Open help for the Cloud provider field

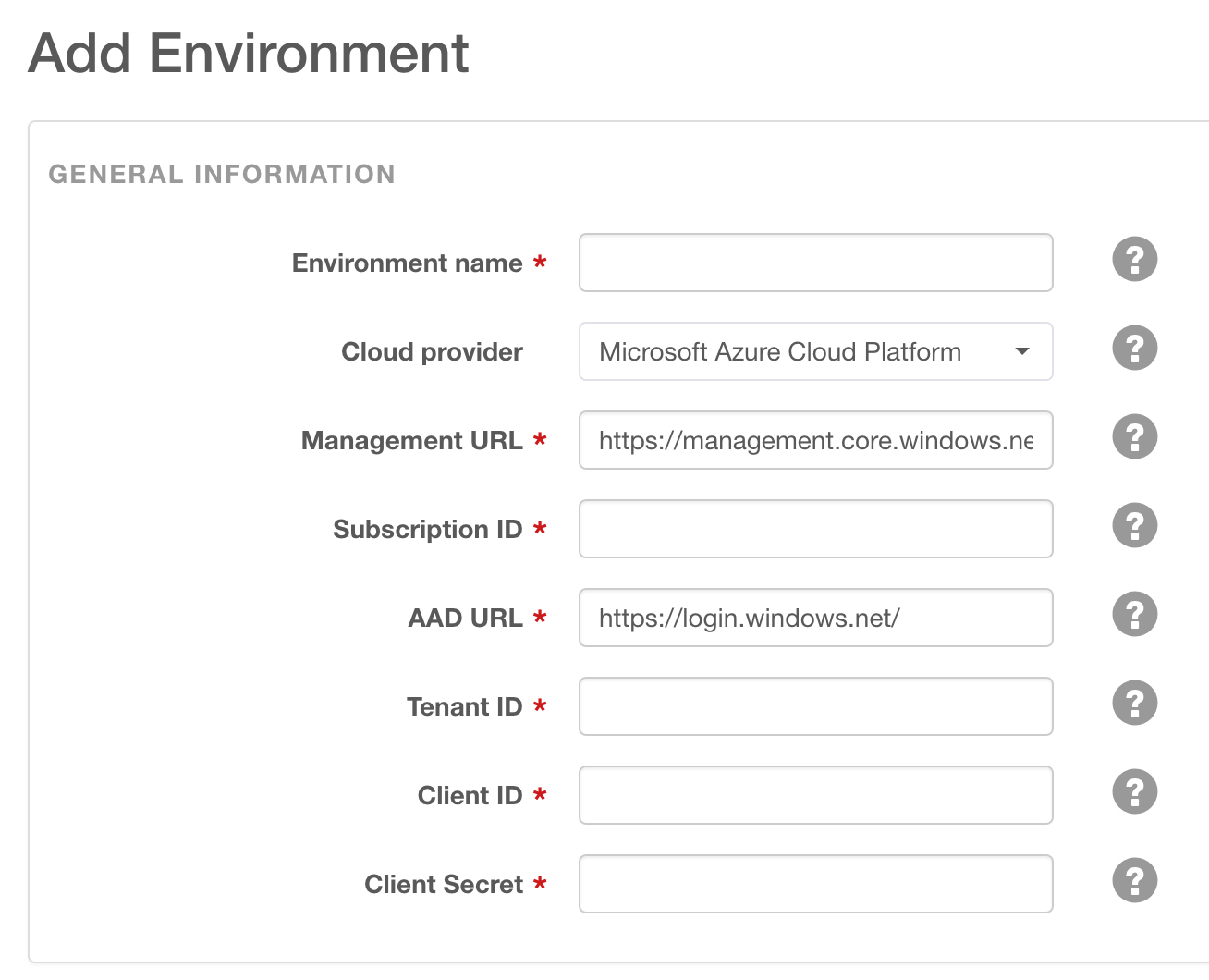pyautogui.click(x=1134, y=348)
